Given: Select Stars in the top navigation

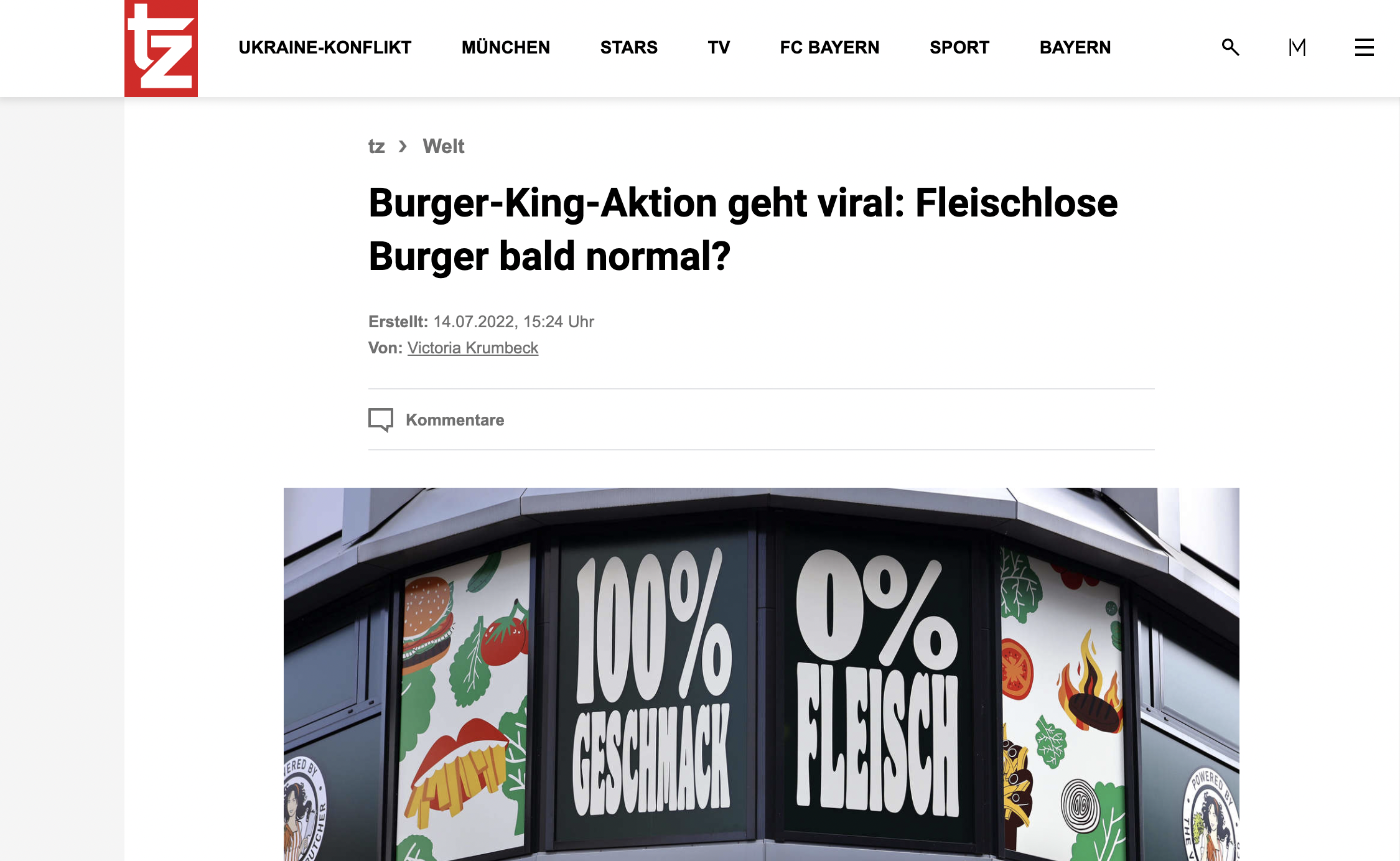Looking at the screenshot, I should pyautogui.click(x=628, y=47).
